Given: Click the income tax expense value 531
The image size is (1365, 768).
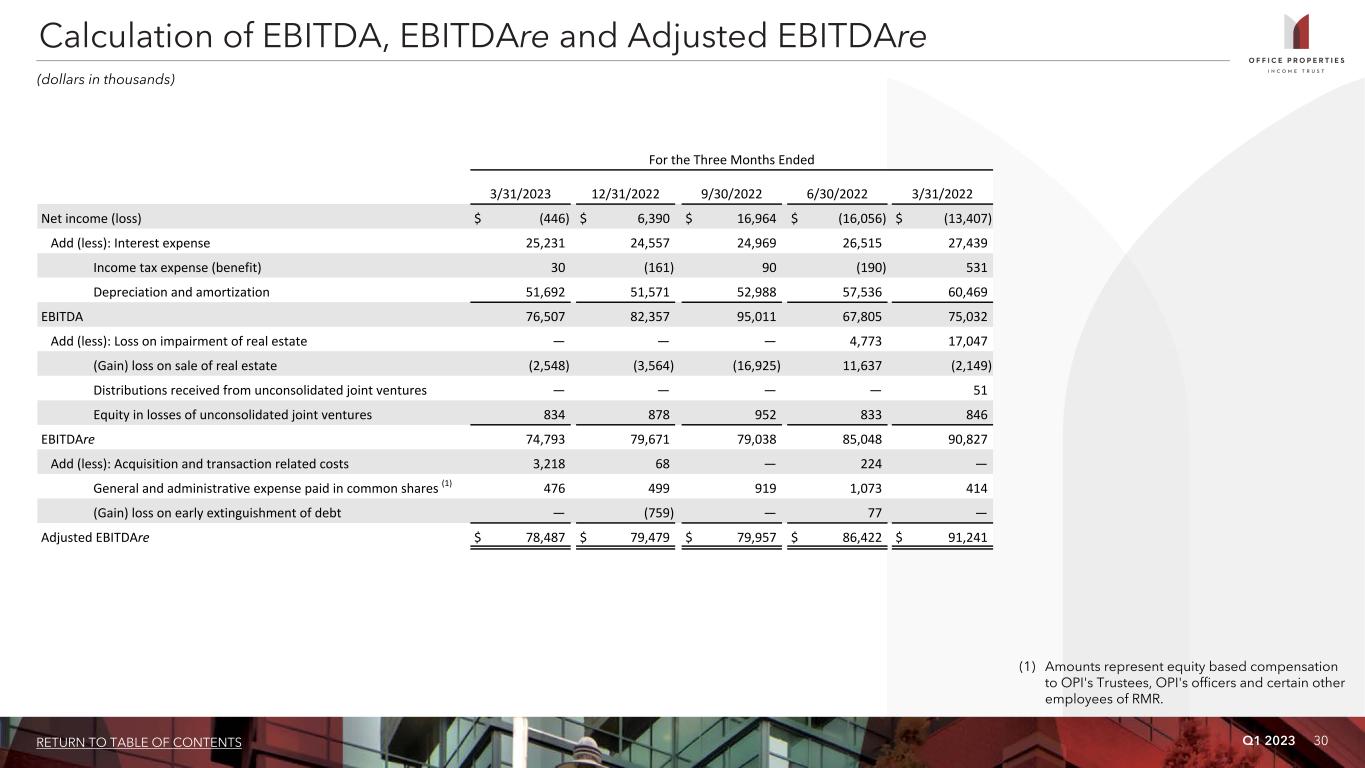Looking at the screenshot, I should (976, 267).
